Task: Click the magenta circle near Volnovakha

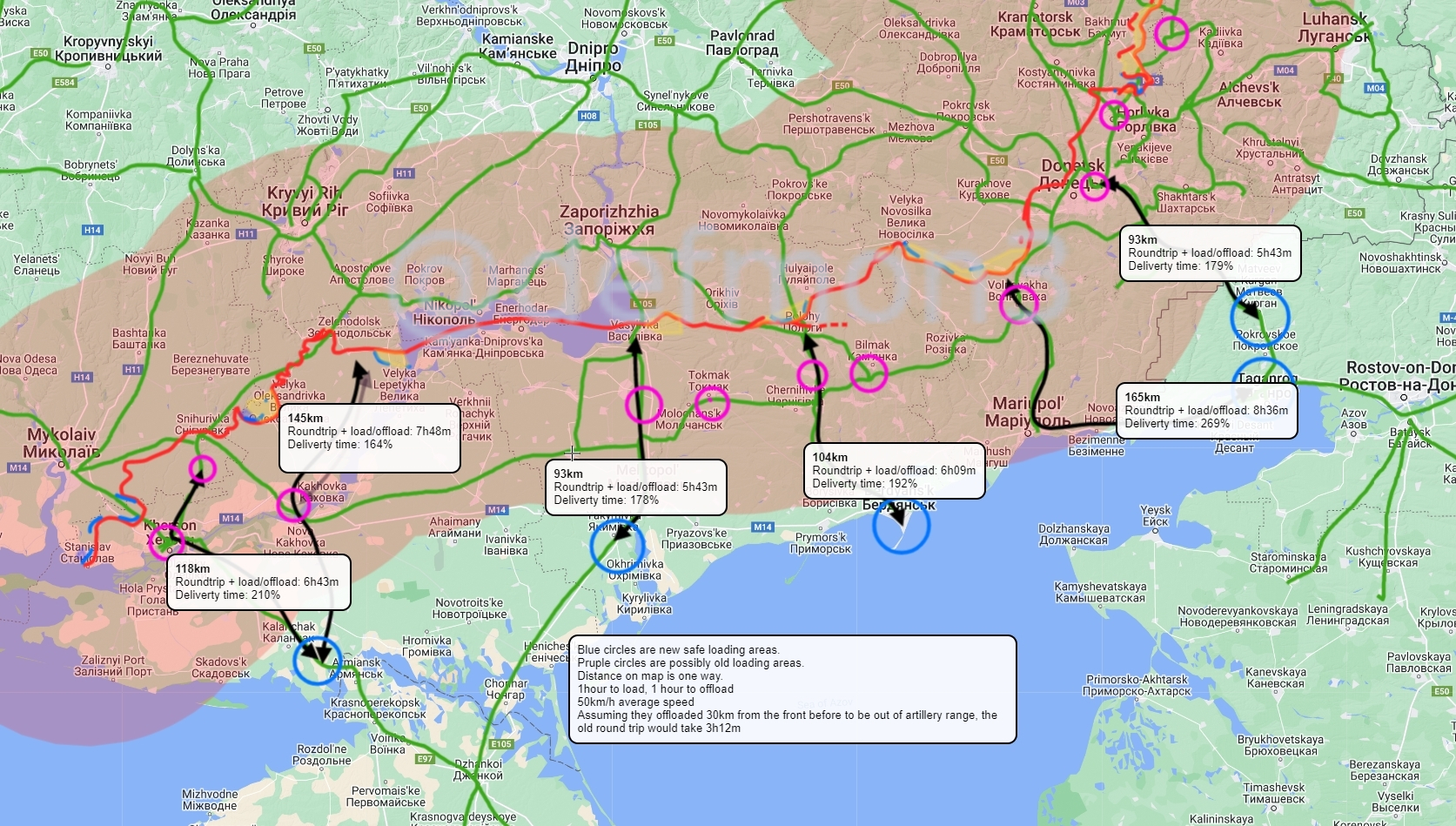Action: (x=1017, y=305)
